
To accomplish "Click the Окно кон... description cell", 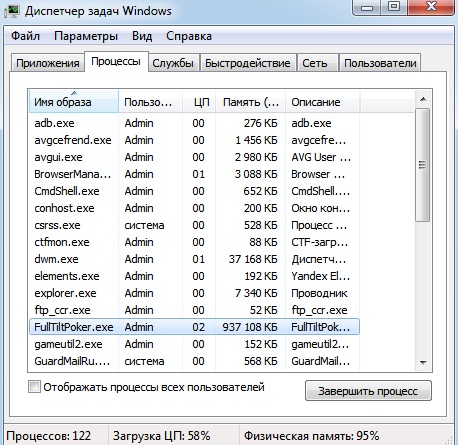I will 320,208.
